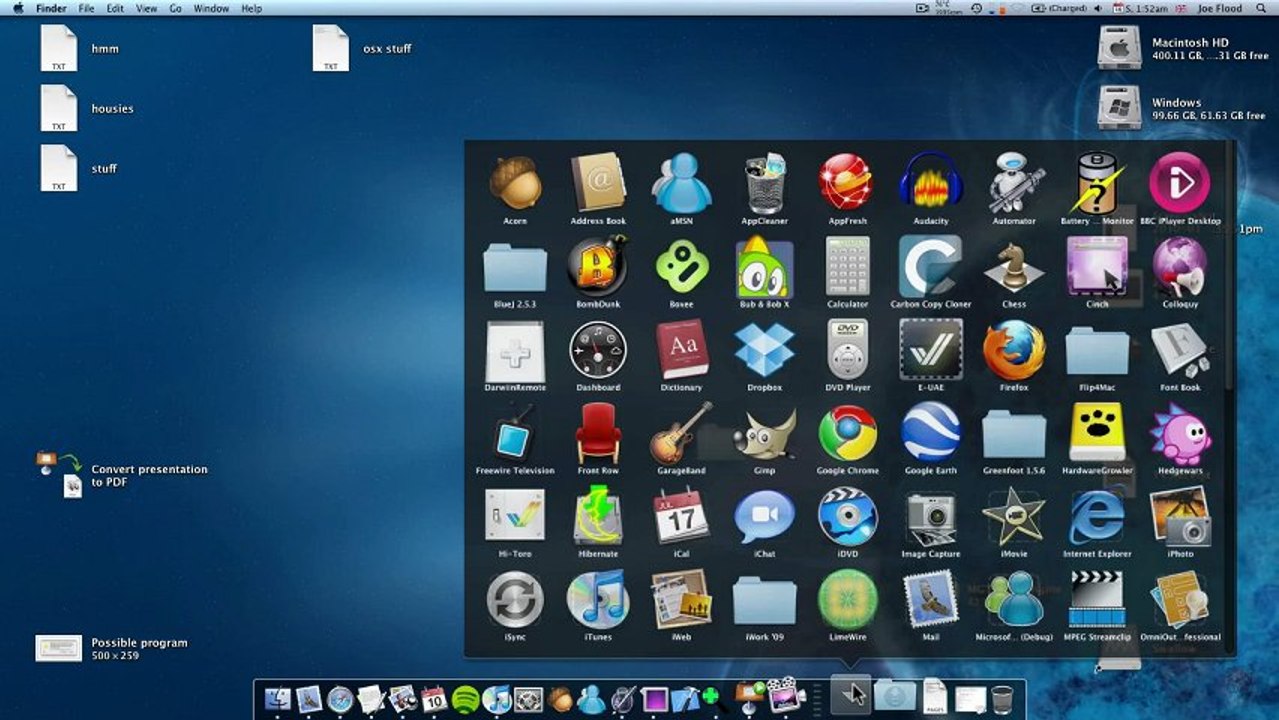
Task: Open the Apple menu
Action: click(x=18, y=8)
